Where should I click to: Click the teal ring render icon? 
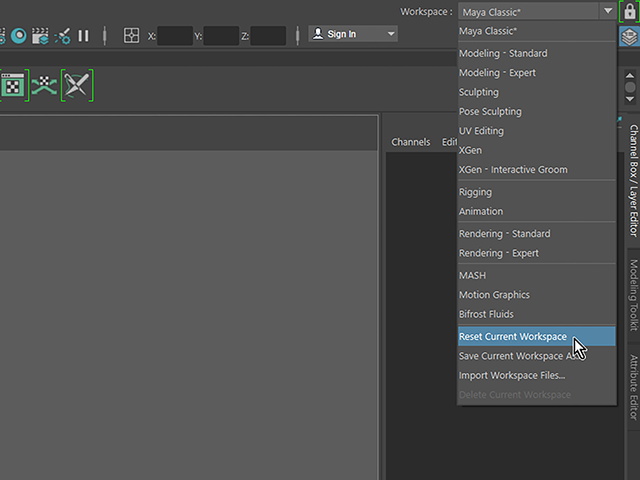[x=19, y=36]
